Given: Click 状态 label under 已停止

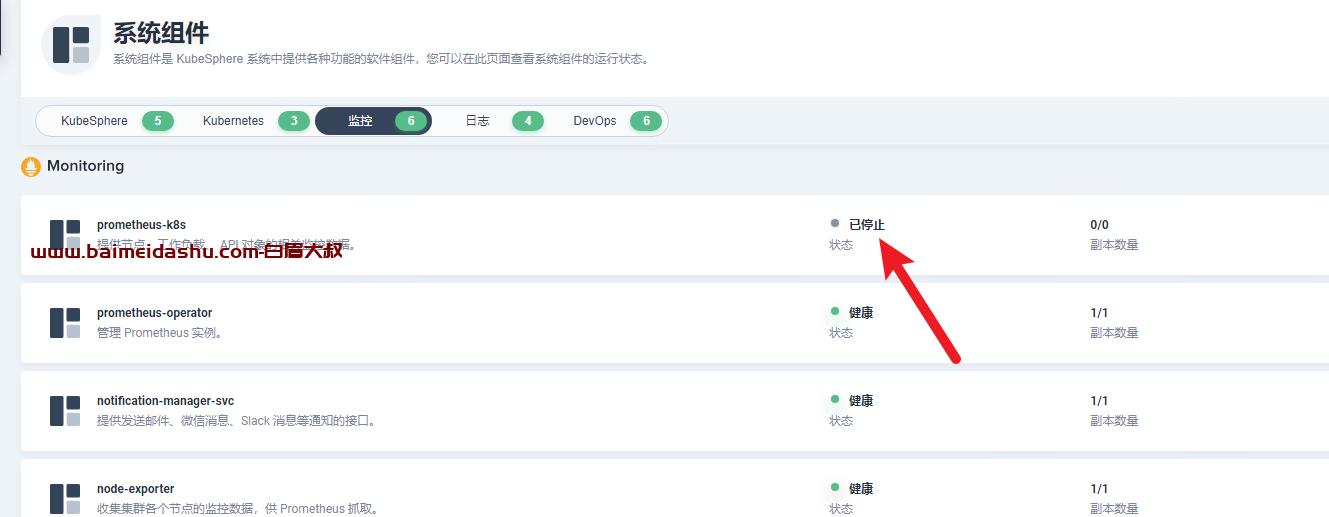Looking at the screenshot, I should point(841,245).
